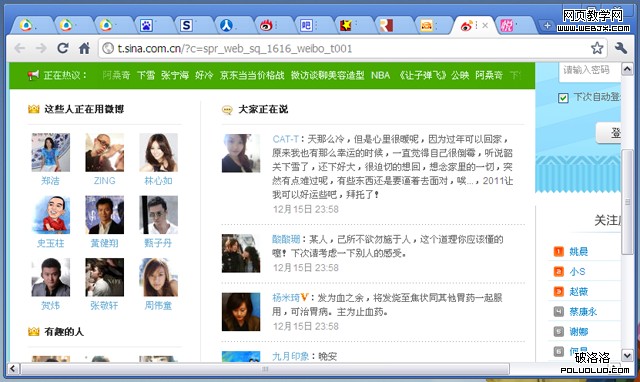Open 周伟童's avatar photo
640x382 pixels.
[158, 277]
